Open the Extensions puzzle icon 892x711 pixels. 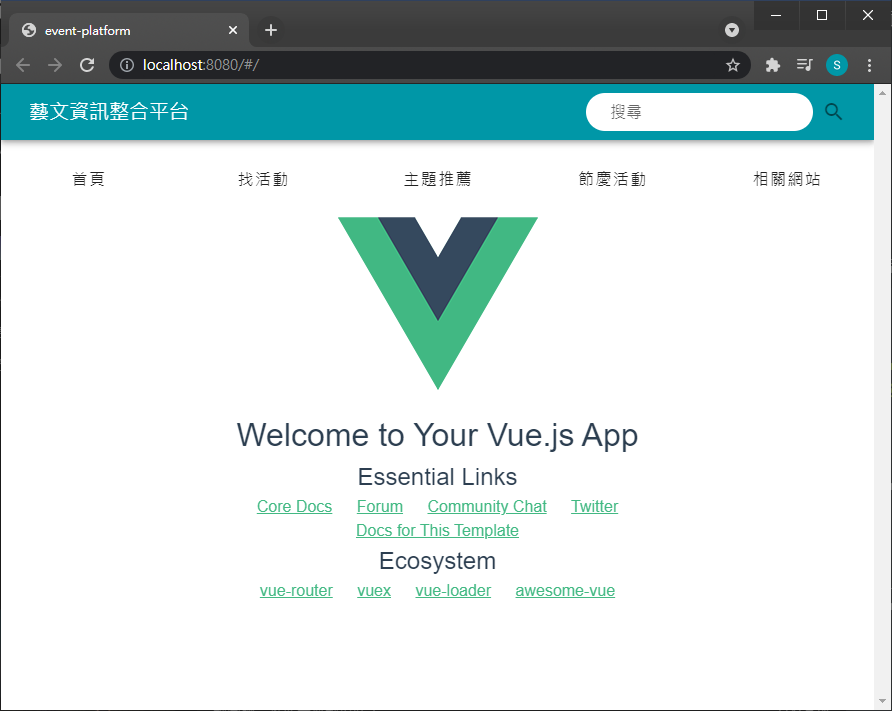click(773, 65)
